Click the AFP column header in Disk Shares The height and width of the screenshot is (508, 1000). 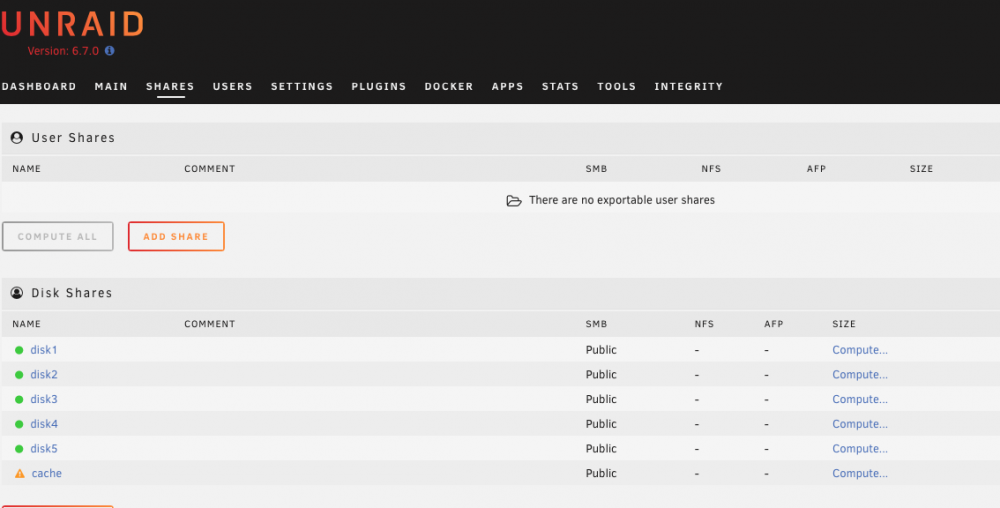point(774,324)
